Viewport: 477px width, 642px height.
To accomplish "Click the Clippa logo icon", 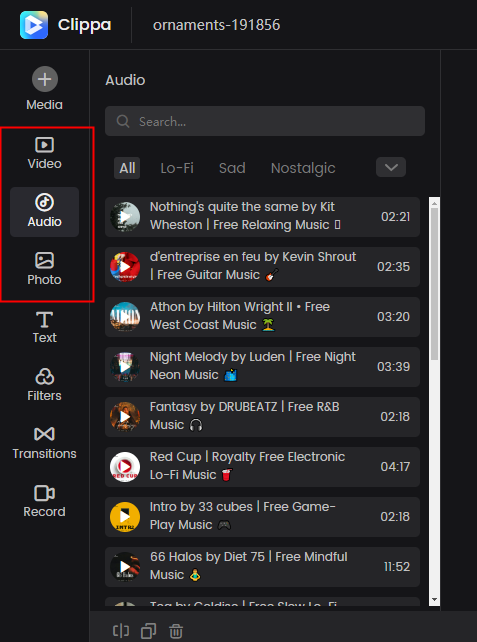I will (x=34, y=25).
